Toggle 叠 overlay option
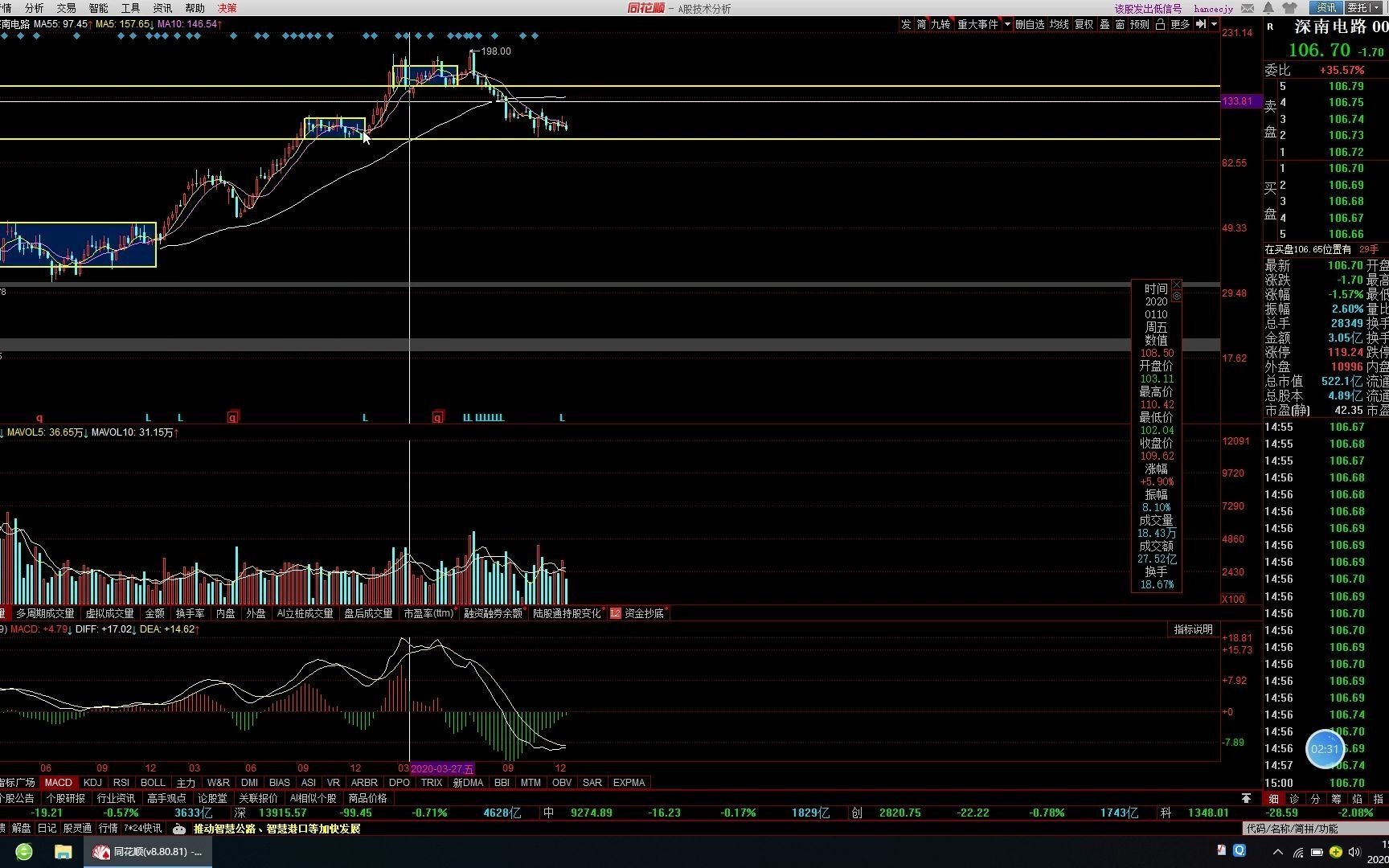This screenshot has width=1389, height=868. point(1104,25)
